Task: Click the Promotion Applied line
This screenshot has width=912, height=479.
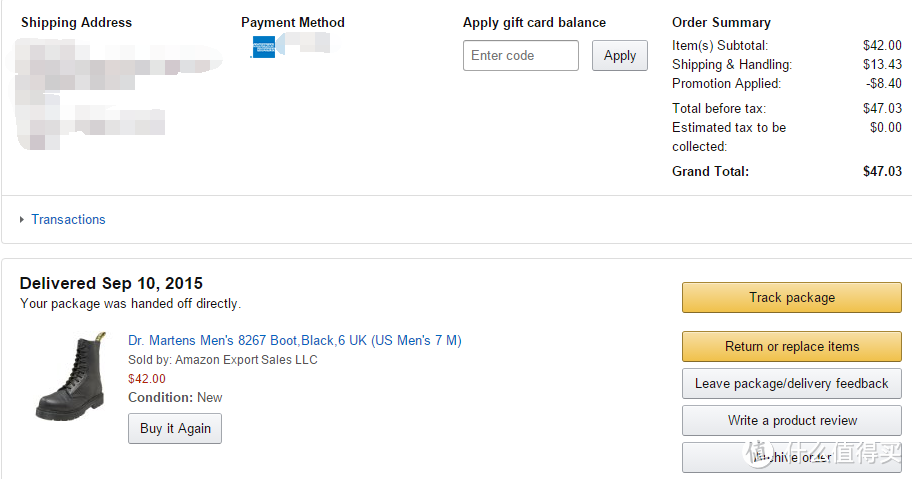Action: pyautogui.click(x=786, y=84)
